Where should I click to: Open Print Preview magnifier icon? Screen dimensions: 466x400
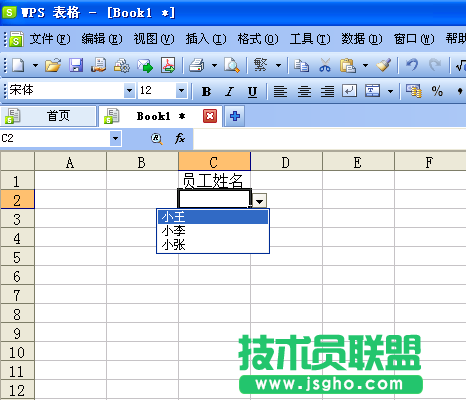pos(232,65)
